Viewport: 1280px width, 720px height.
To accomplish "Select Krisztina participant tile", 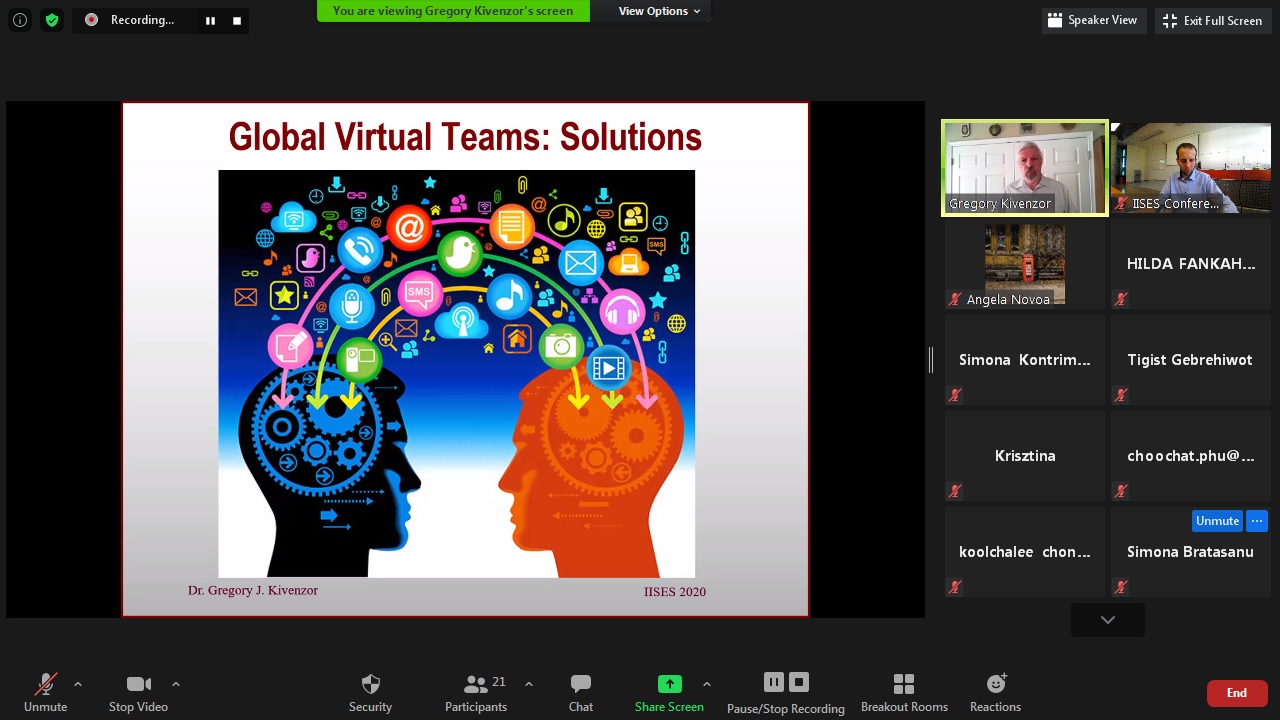I will [1025, 456].
